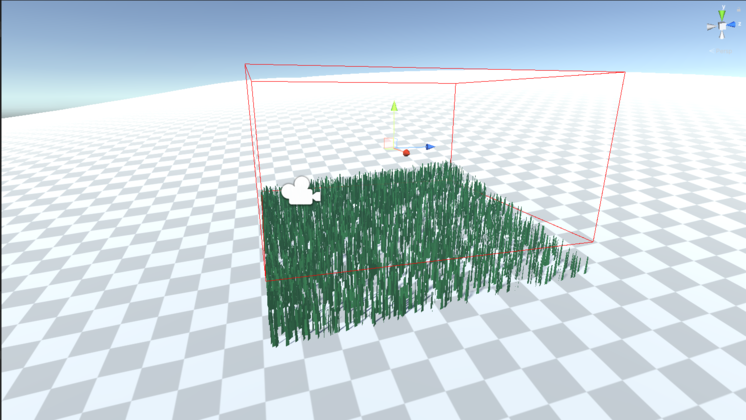Click the gray left cone on orientation gizmo
Image resolution: width=746 pixels, height=420 pixels.
tap(710, 27)
